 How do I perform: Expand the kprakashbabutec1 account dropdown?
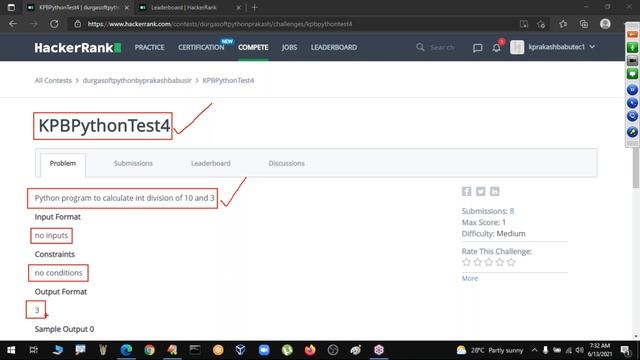(562, 47)
